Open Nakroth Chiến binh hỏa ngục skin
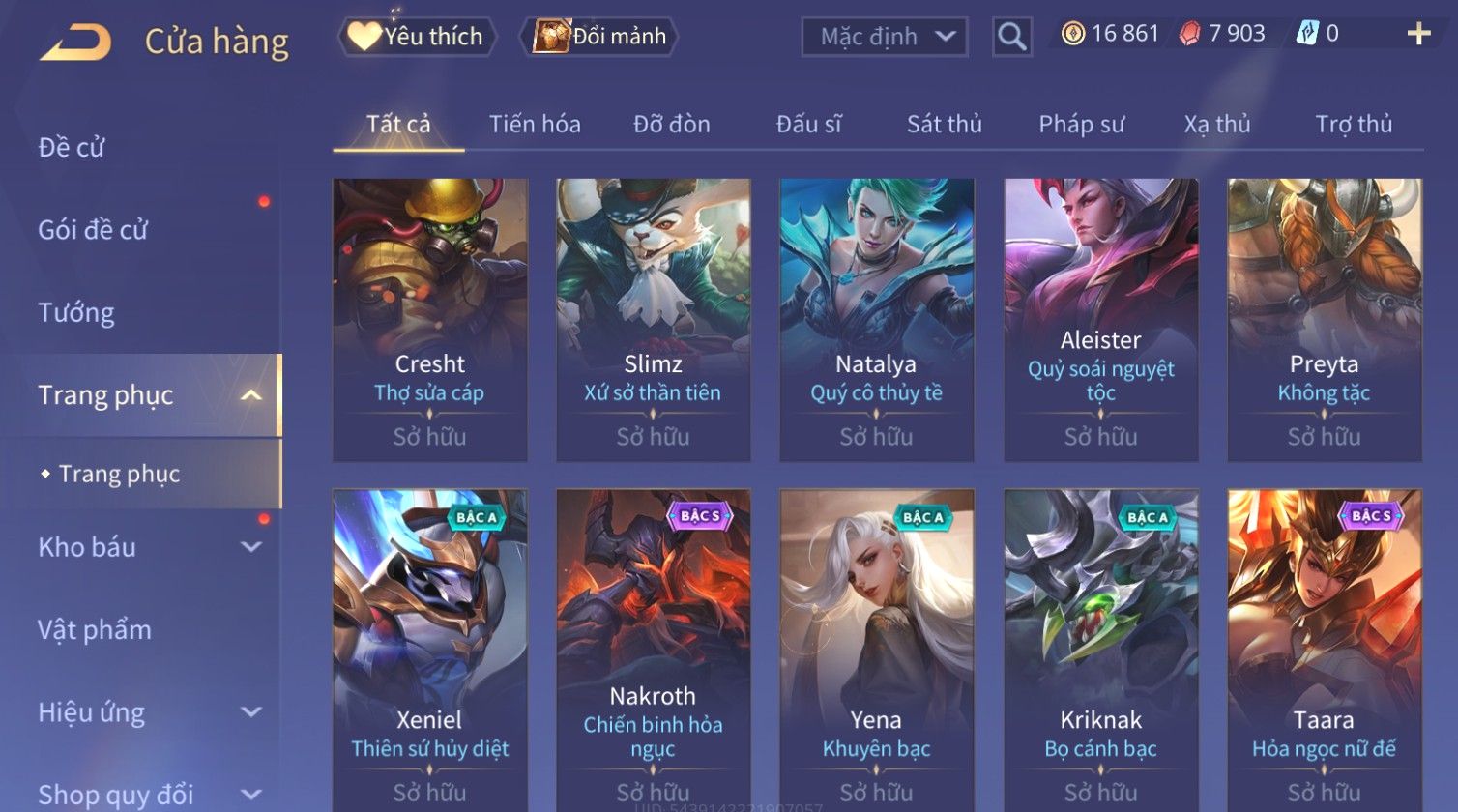Image resolution: width=1458 pixels, height=812 pixels. point(654,650)
